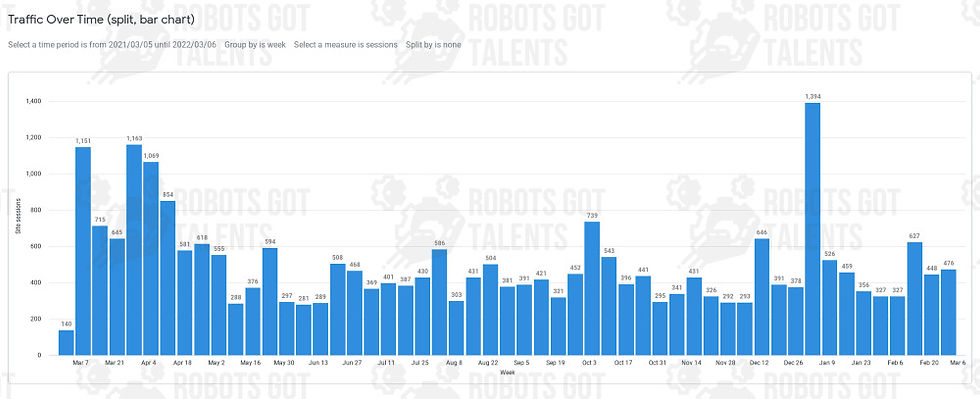Screen dimensions: 980x399
Task: Select the shortest bar labeled 140
Action: click(66, 343)
